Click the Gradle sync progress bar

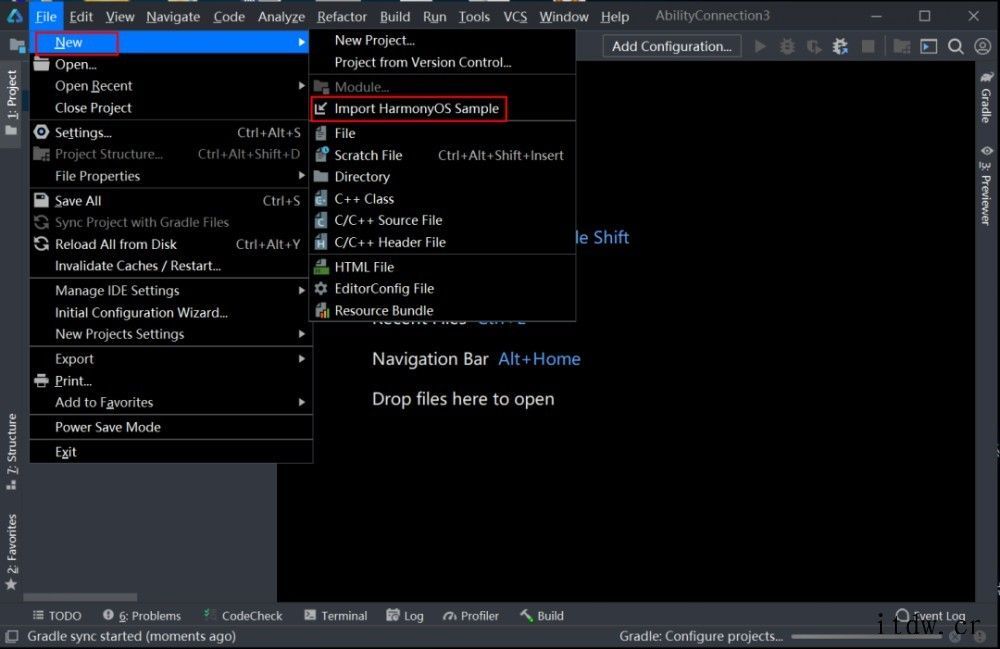click(867, 636)
